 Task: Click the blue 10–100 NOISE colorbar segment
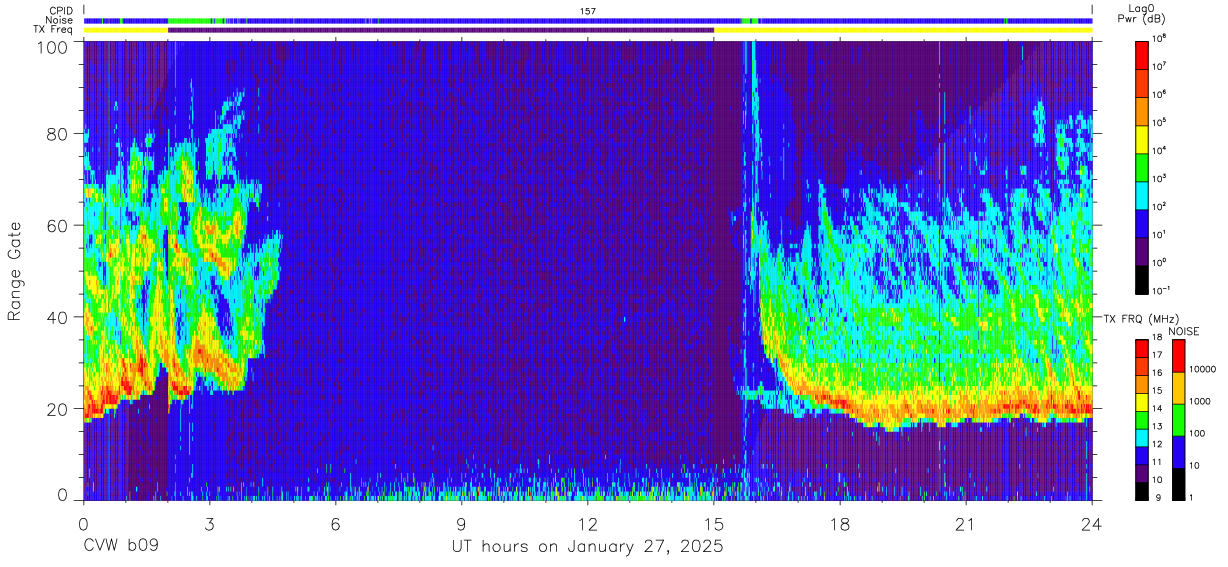coord(1179,451)
